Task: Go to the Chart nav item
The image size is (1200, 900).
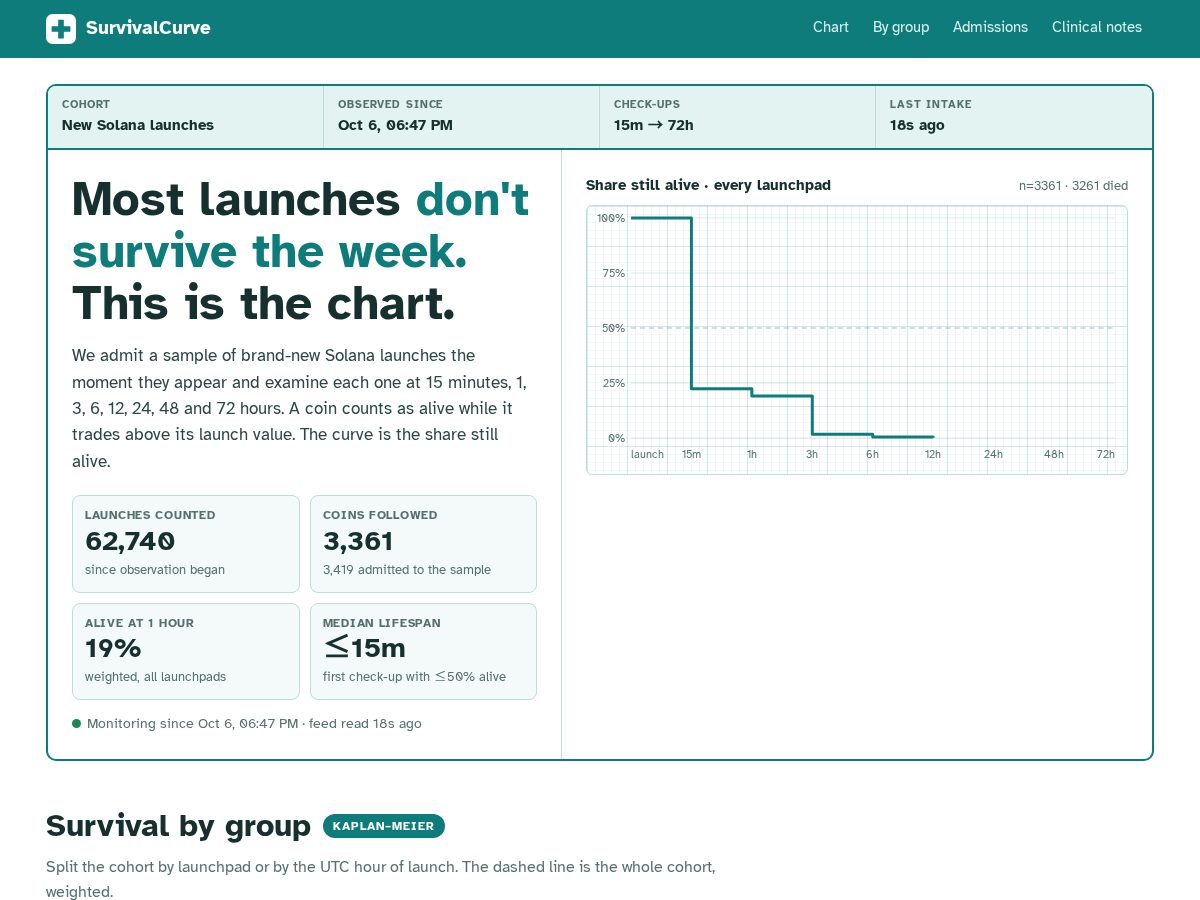Action: tap(831, 27)
